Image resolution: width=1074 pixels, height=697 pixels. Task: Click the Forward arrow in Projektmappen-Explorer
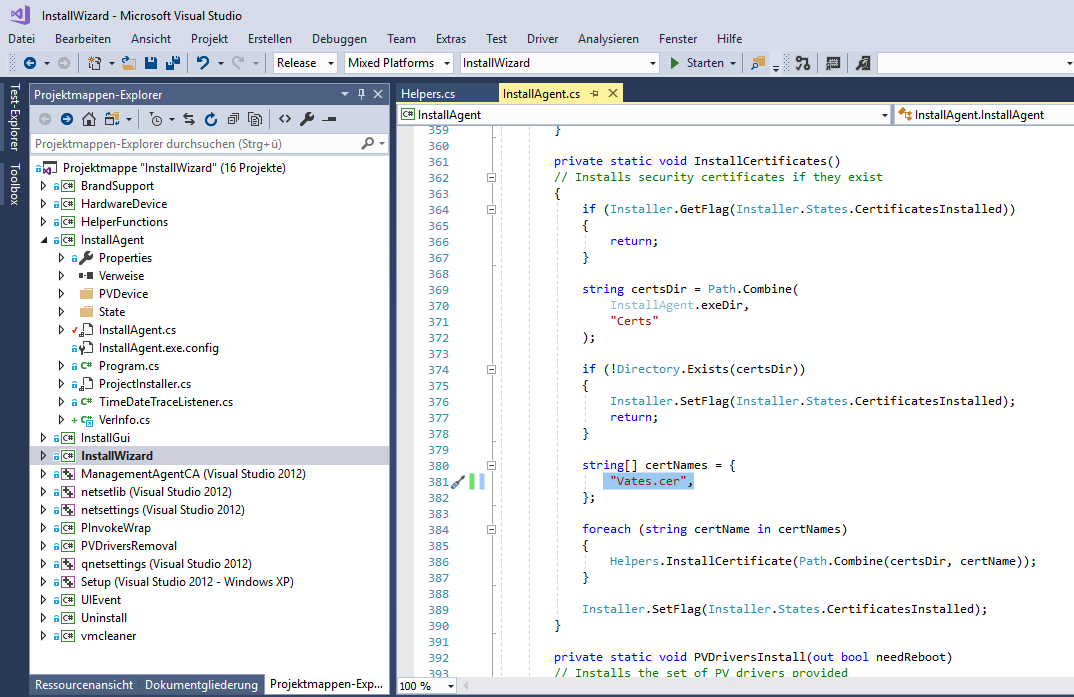(x=66, y=119)
